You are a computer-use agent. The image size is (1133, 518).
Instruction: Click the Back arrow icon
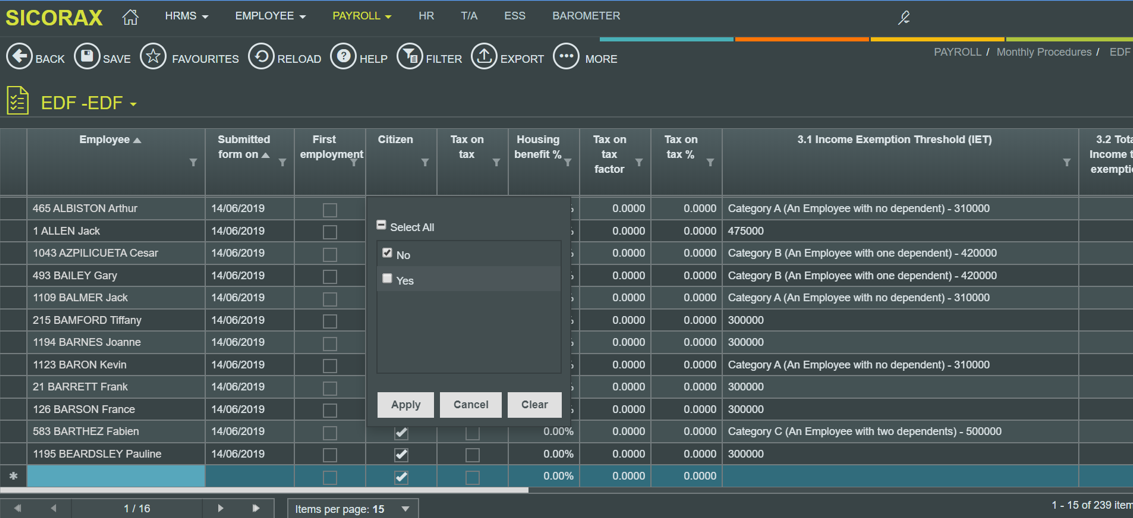[x=19, y=57]
